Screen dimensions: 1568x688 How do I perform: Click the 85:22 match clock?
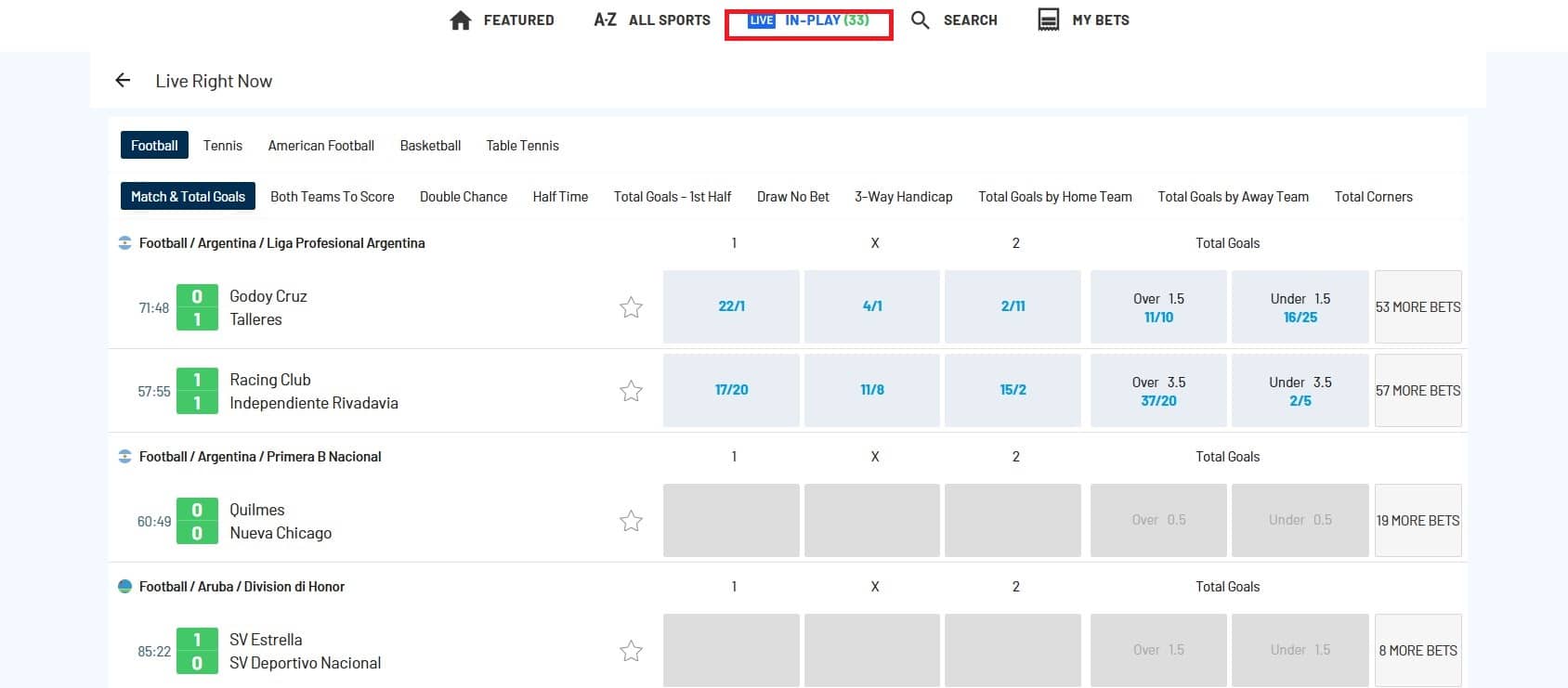(154, 652)
